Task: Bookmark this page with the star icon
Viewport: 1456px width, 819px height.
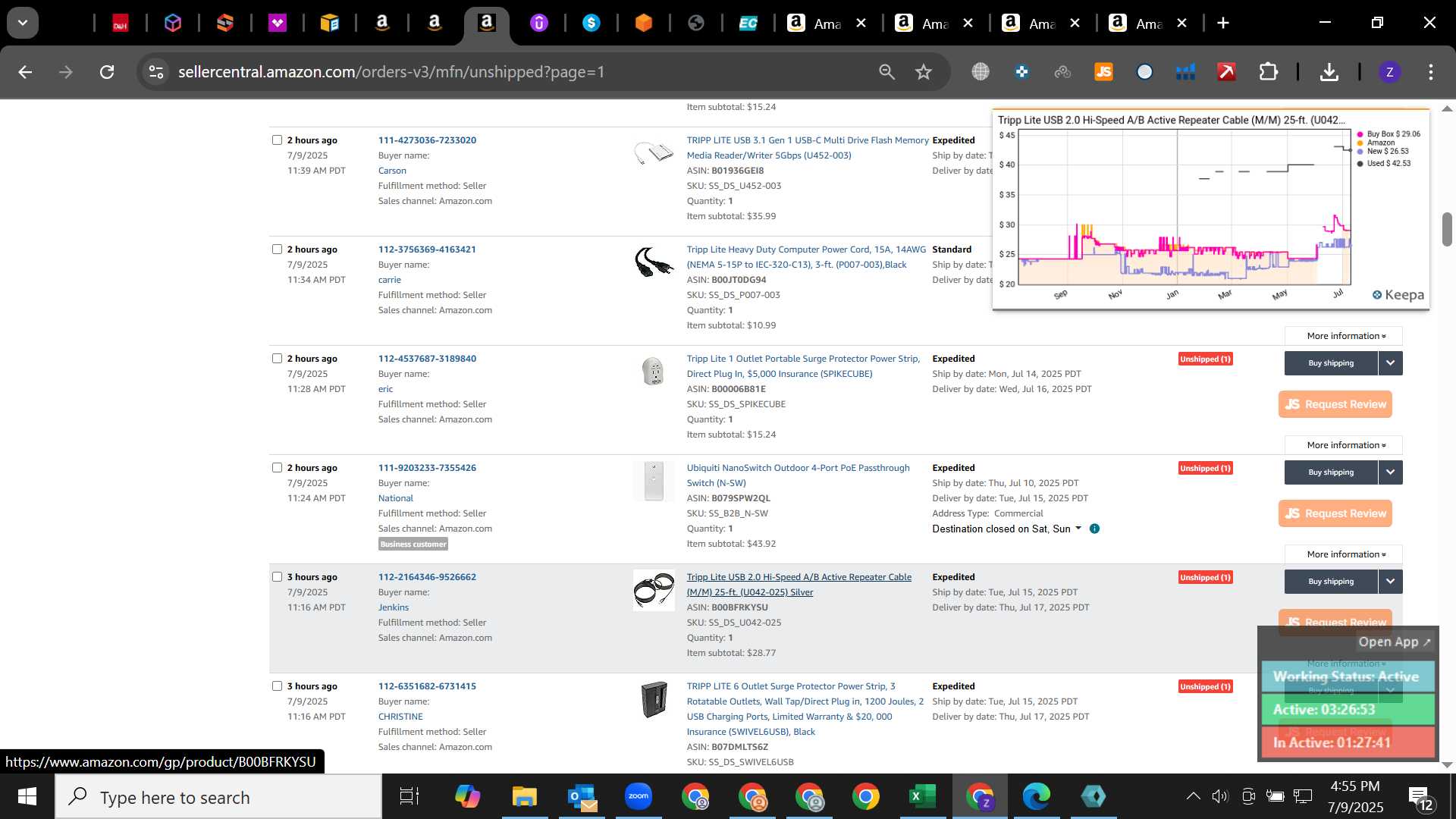Action: [x=923, y=72]
